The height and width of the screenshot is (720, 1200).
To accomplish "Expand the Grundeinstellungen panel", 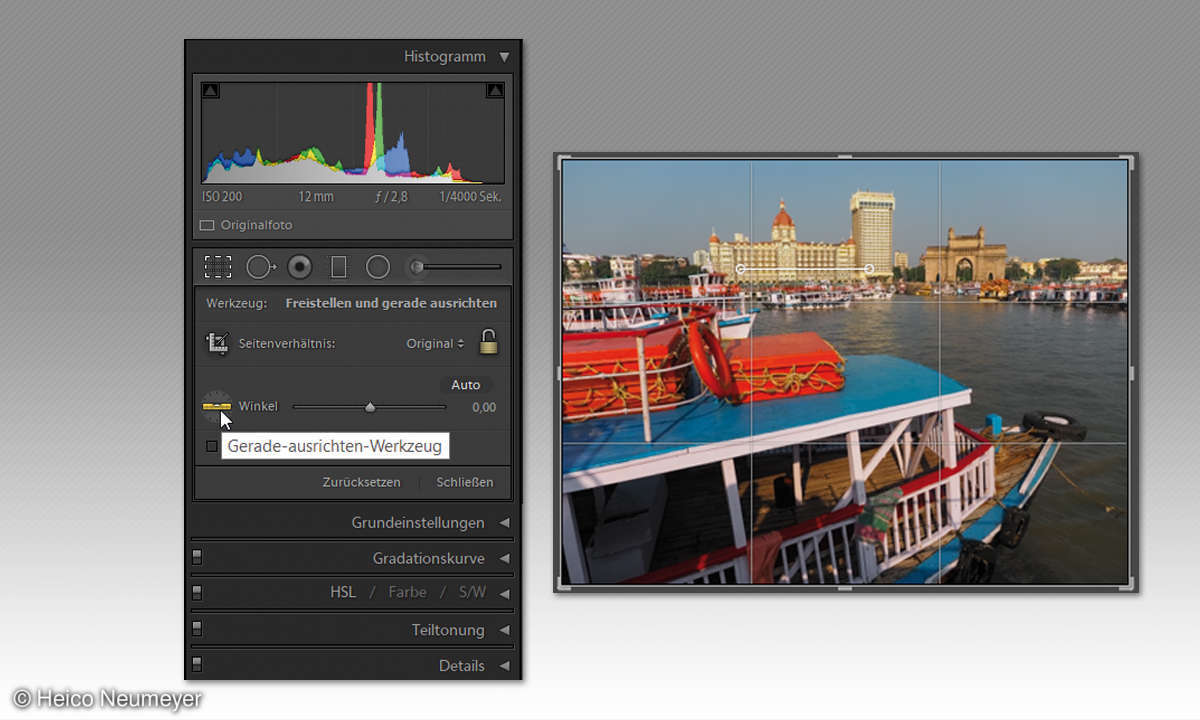I will click(504, 523).
